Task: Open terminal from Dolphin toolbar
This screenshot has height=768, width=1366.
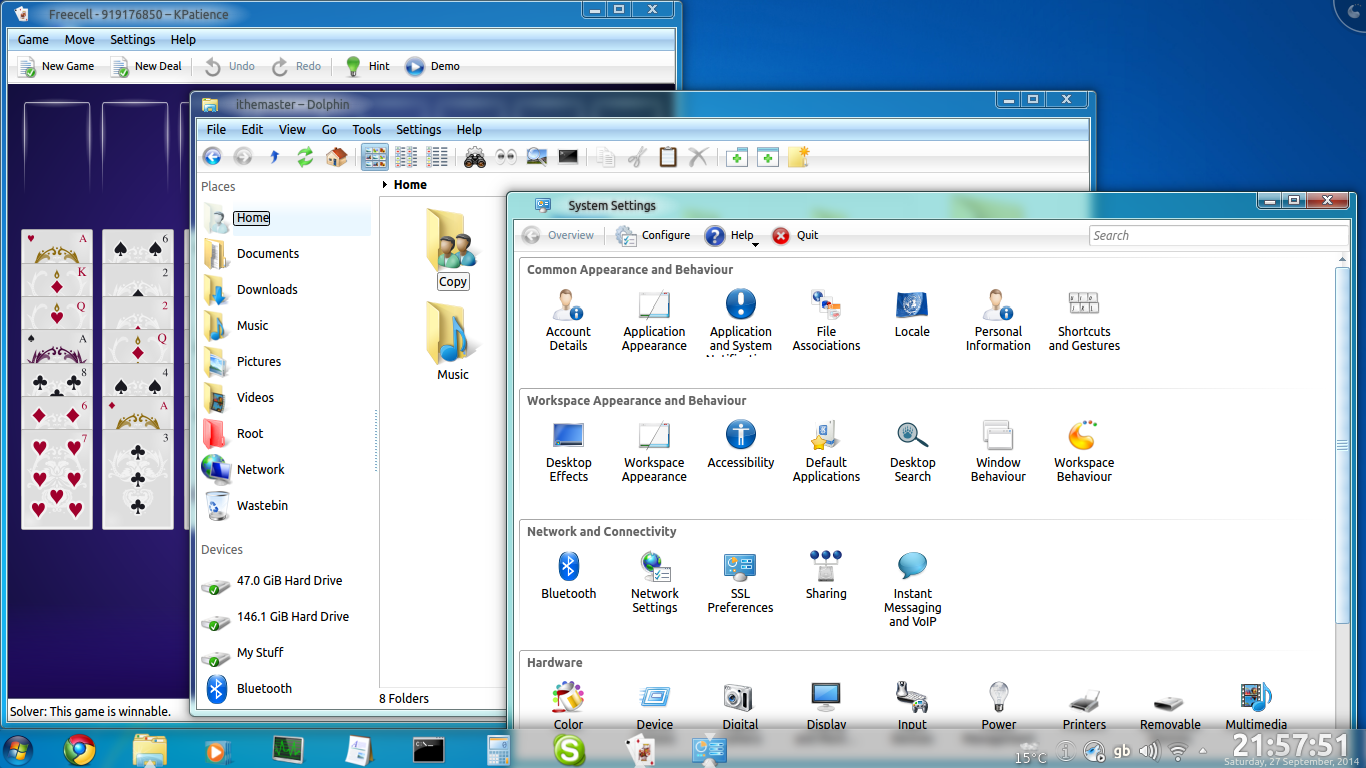Action: (568, 156)
